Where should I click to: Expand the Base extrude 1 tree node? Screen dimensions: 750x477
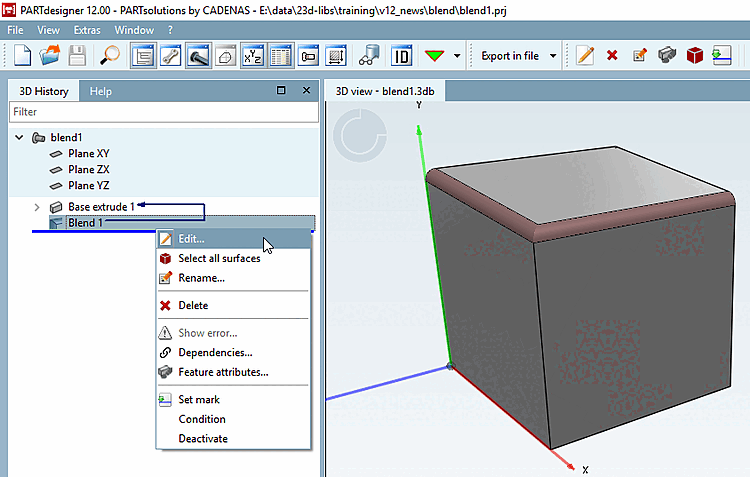coord(37,207)
